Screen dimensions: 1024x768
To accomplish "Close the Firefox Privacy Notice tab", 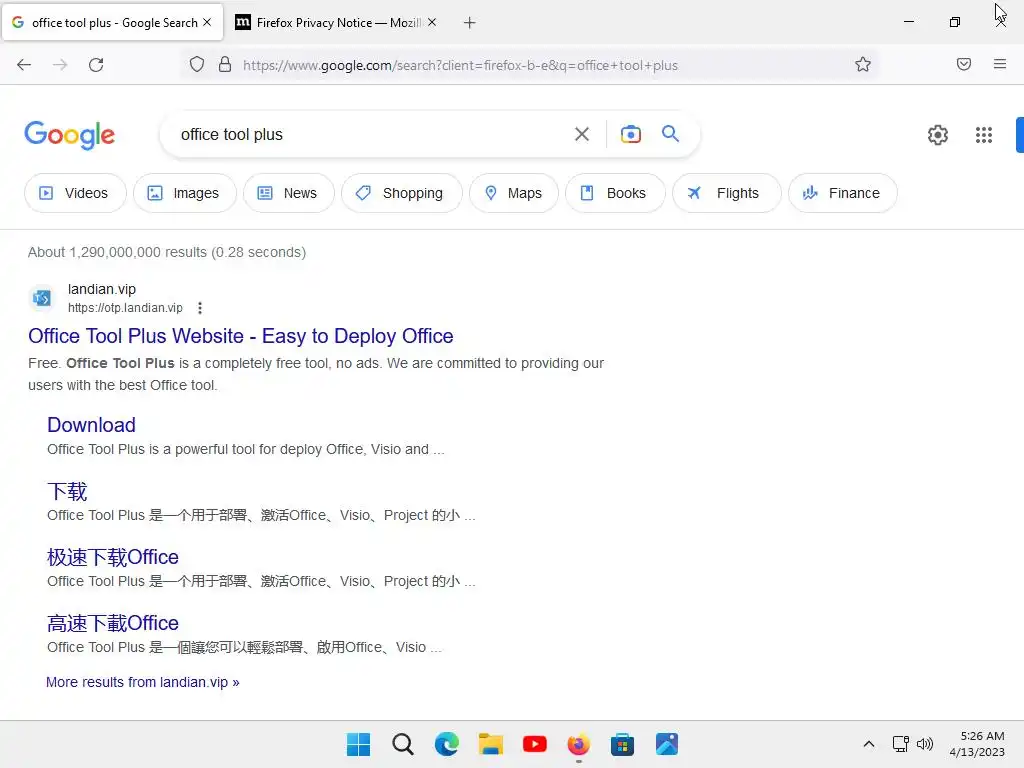I will click(432, 22).
